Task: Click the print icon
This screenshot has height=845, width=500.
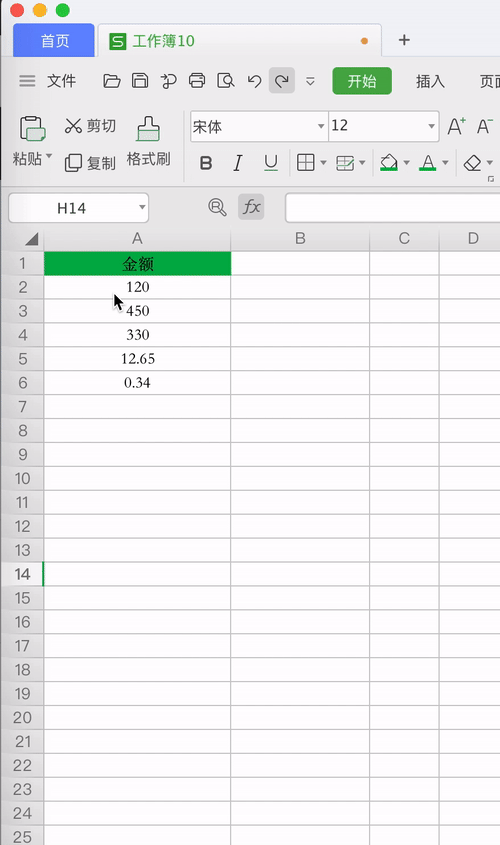Action: tap(197, 81)
